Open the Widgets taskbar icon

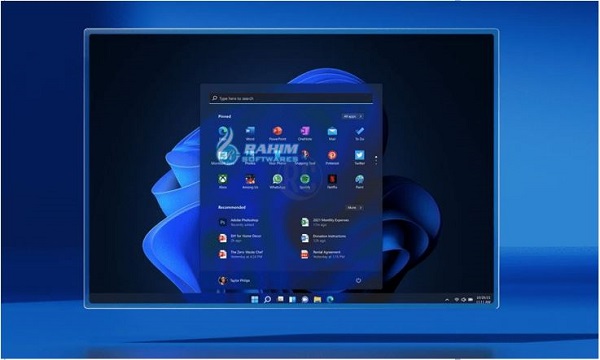[x=292, y=299]
